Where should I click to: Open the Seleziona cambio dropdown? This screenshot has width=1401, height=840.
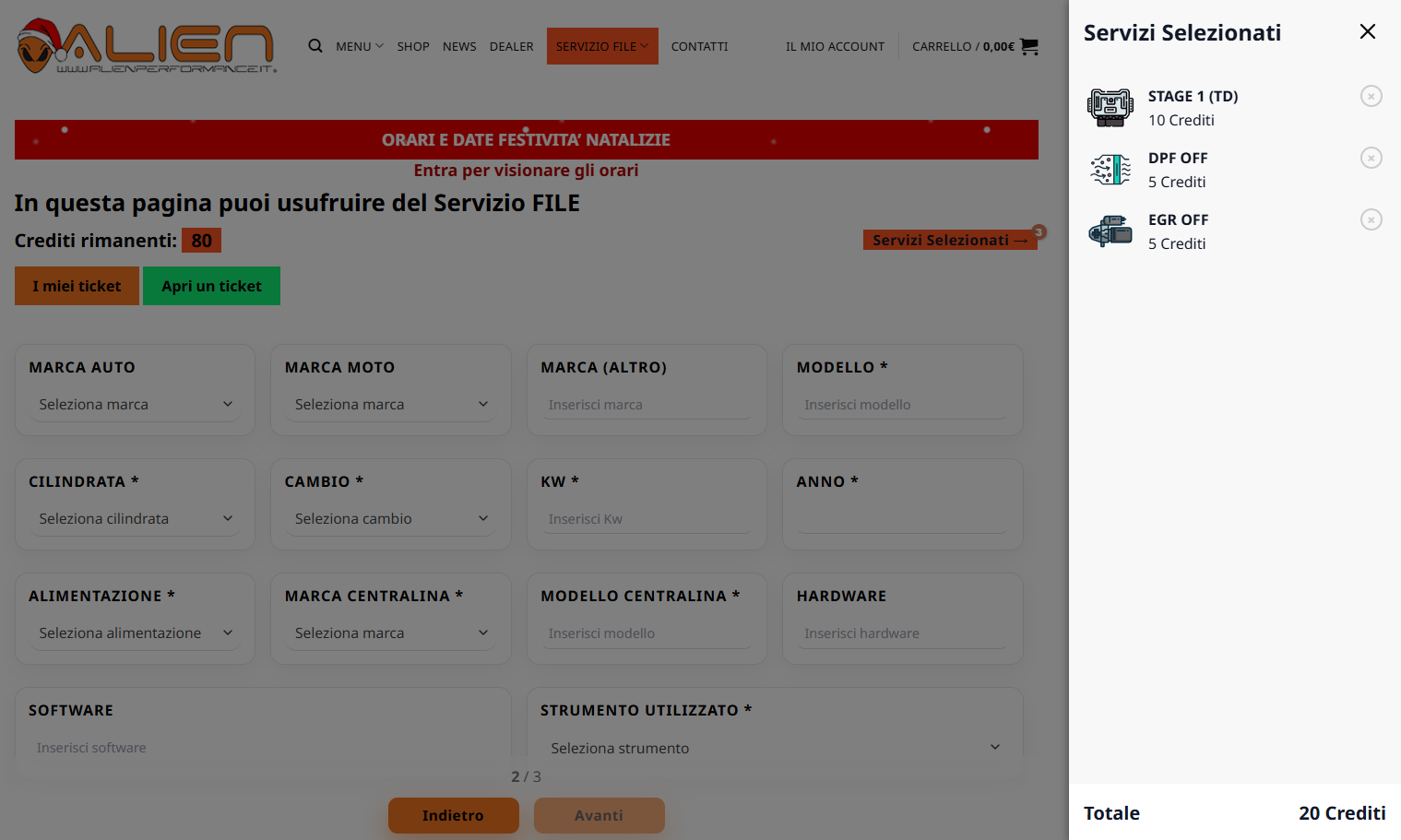(x=390, y=519)
